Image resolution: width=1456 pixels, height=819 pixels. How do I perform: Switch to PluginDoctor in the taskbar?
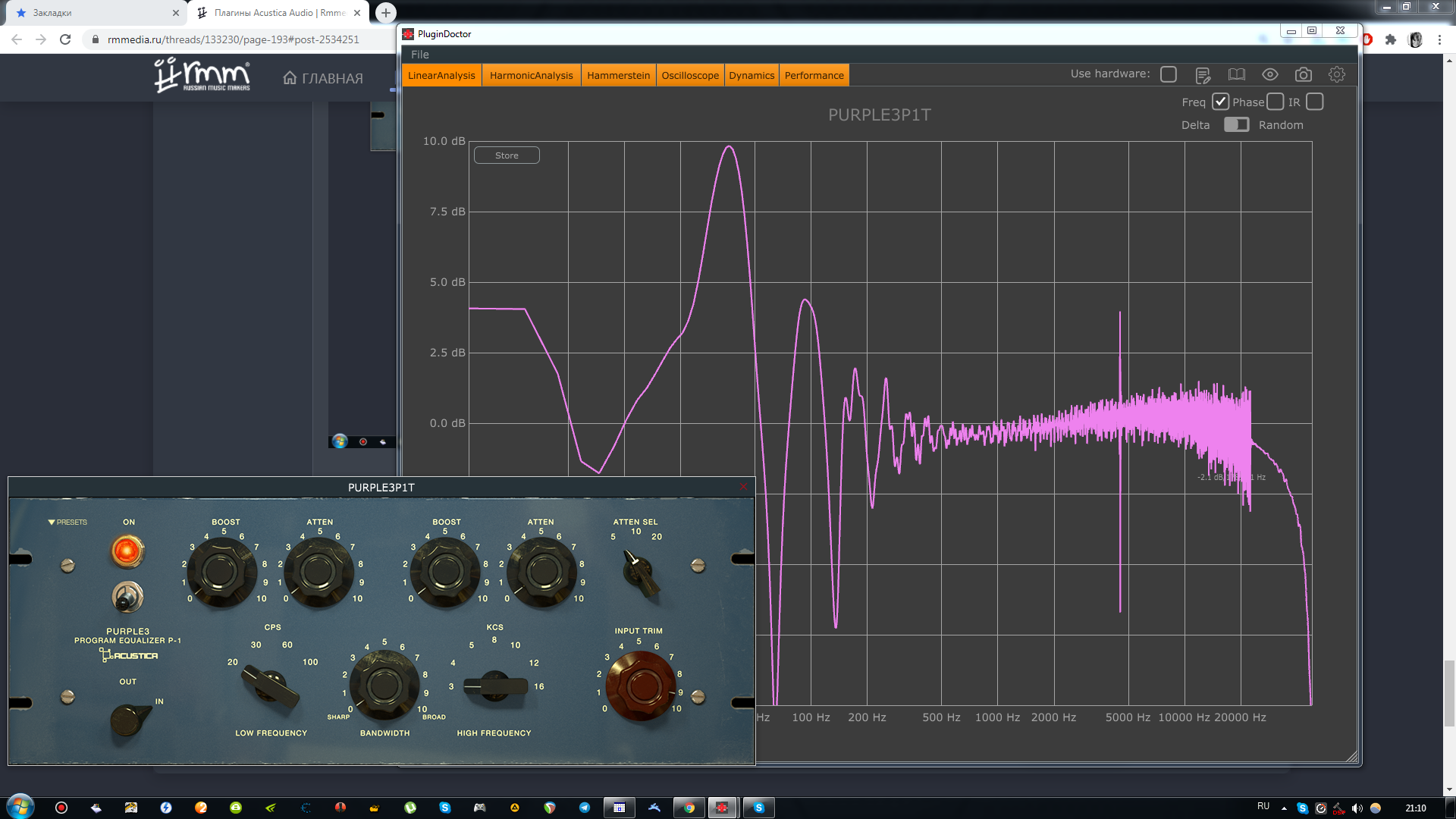pyautogui.click(x=722, y=808)
